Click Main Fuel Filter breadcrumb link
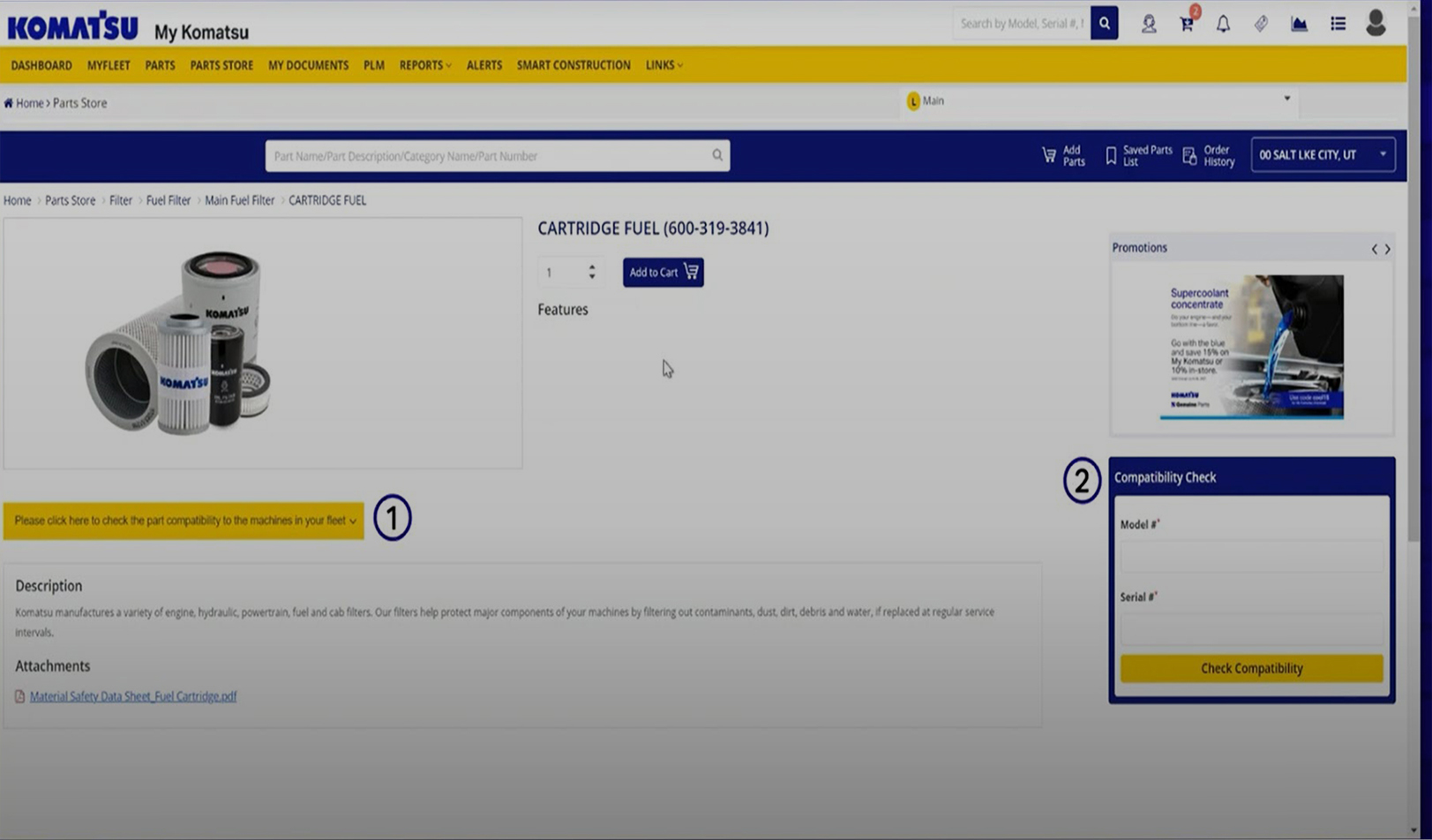Viewport: 1432px width, 840px height. [239, 200]
